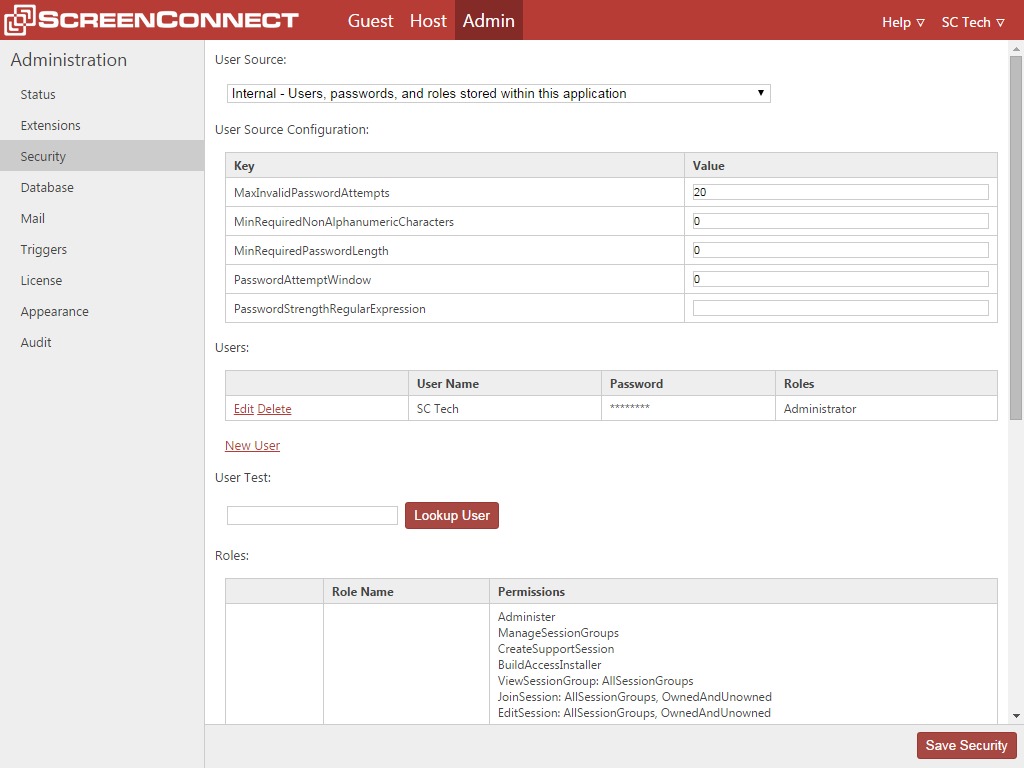1024x768 pixels.
Task: Click the Save Security button
Action: 966,745
